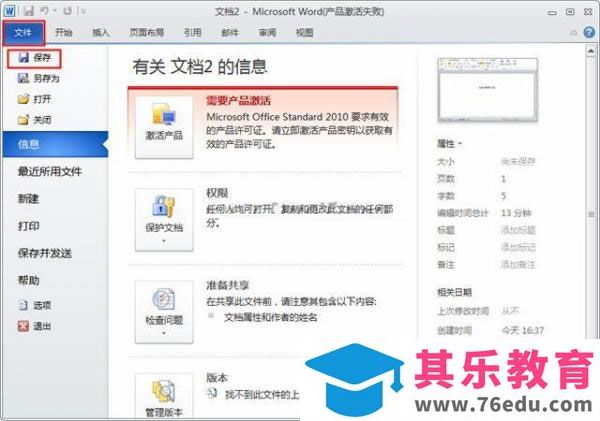This screenshot has height=421, width=600.
Task: Restore the Word window size
Action: (570, 12)
